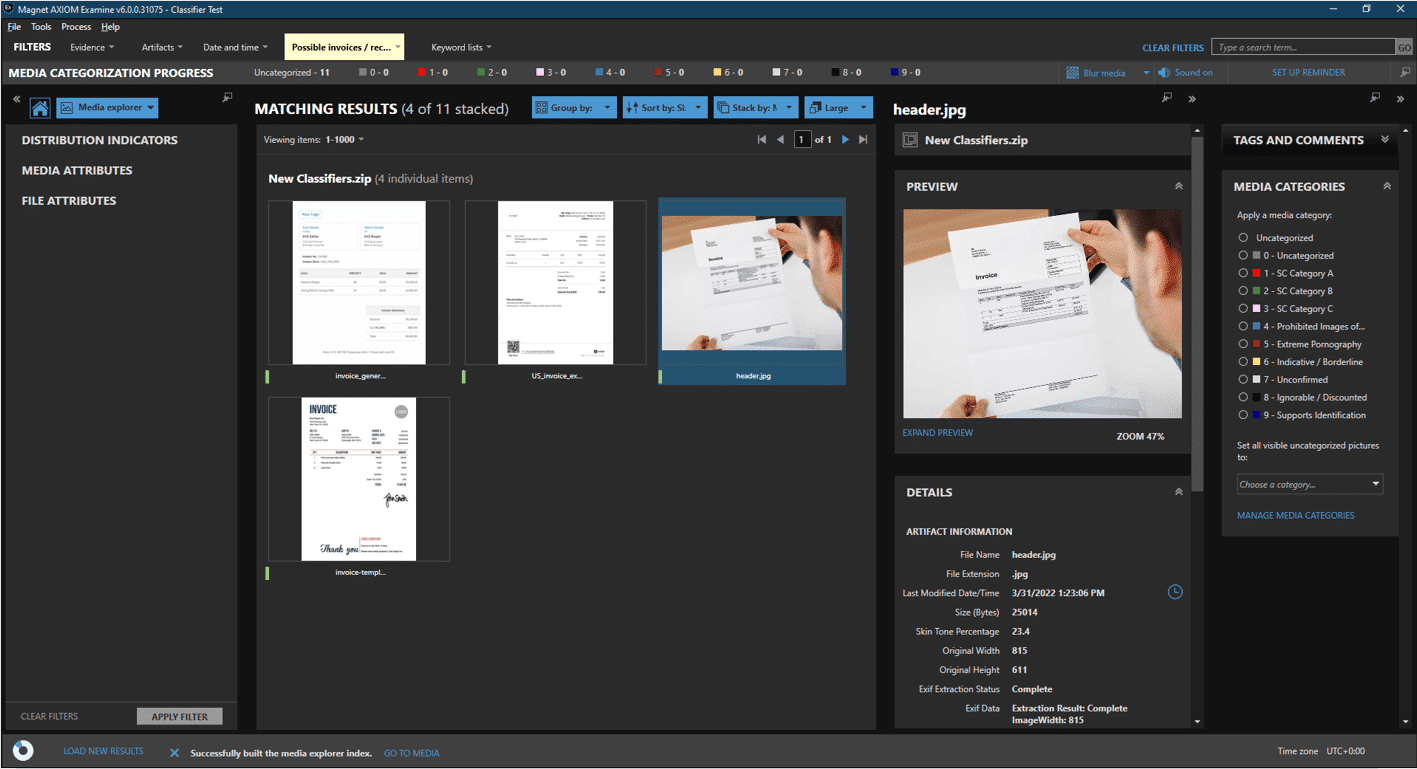Viewport: 1417px width, 769px height.
Task: Select the 1 - SC Category A radio button
Action: tap(1243, 273)
